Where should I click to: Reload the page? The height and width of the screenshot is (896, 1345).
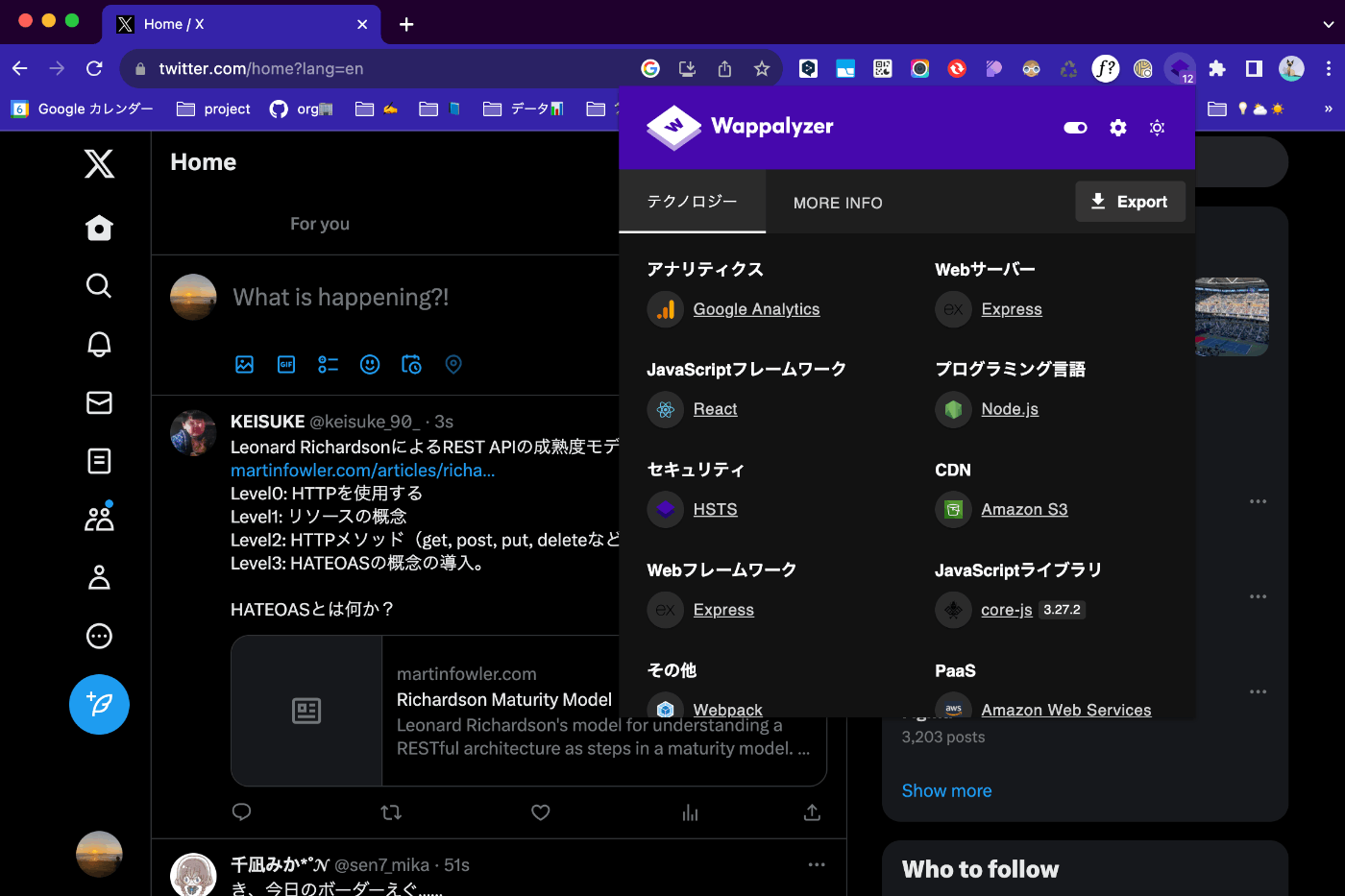[x=94, y=68]
